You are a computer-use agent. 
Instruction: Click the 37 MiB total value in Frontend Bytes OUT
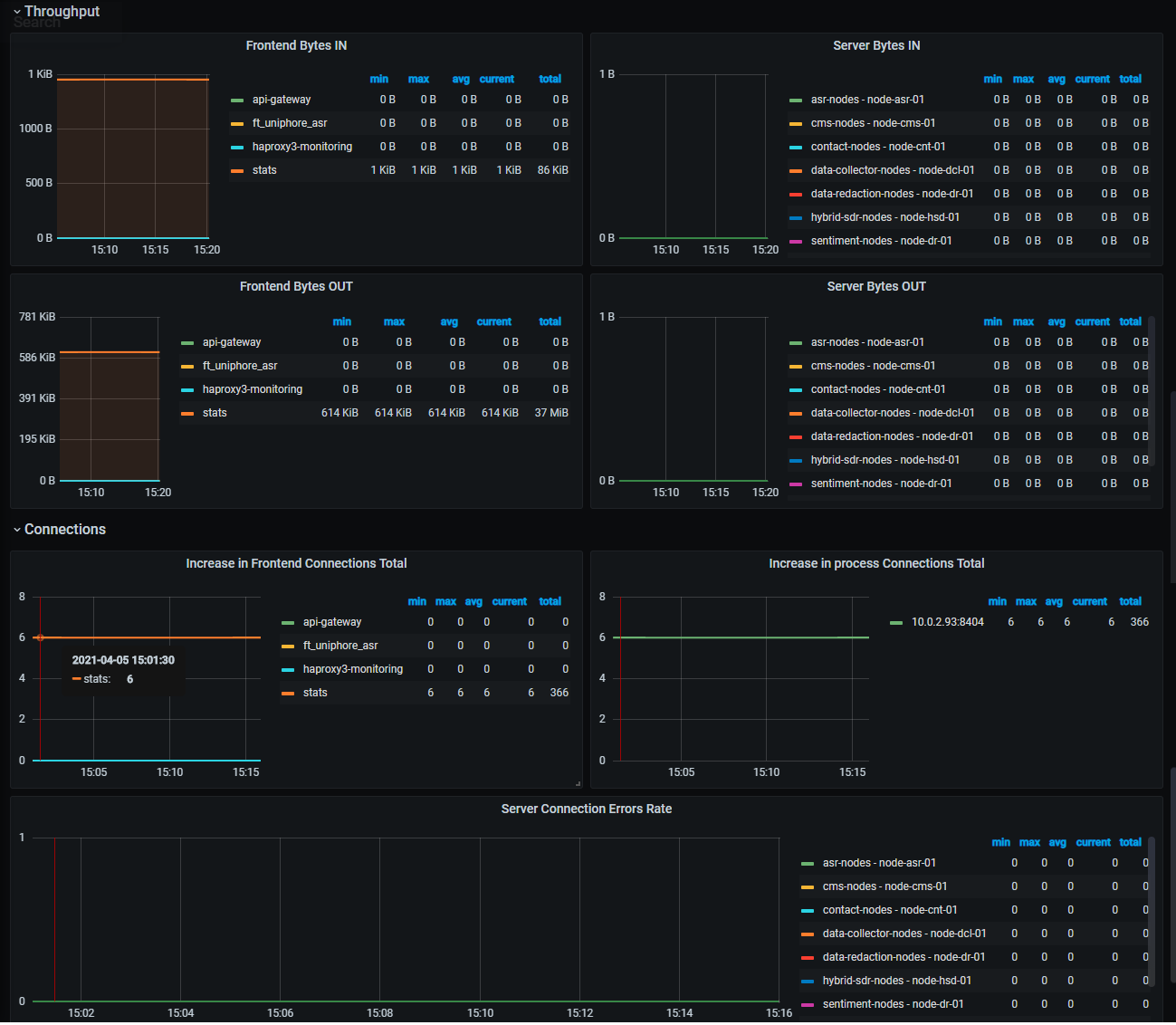point(551,413)
